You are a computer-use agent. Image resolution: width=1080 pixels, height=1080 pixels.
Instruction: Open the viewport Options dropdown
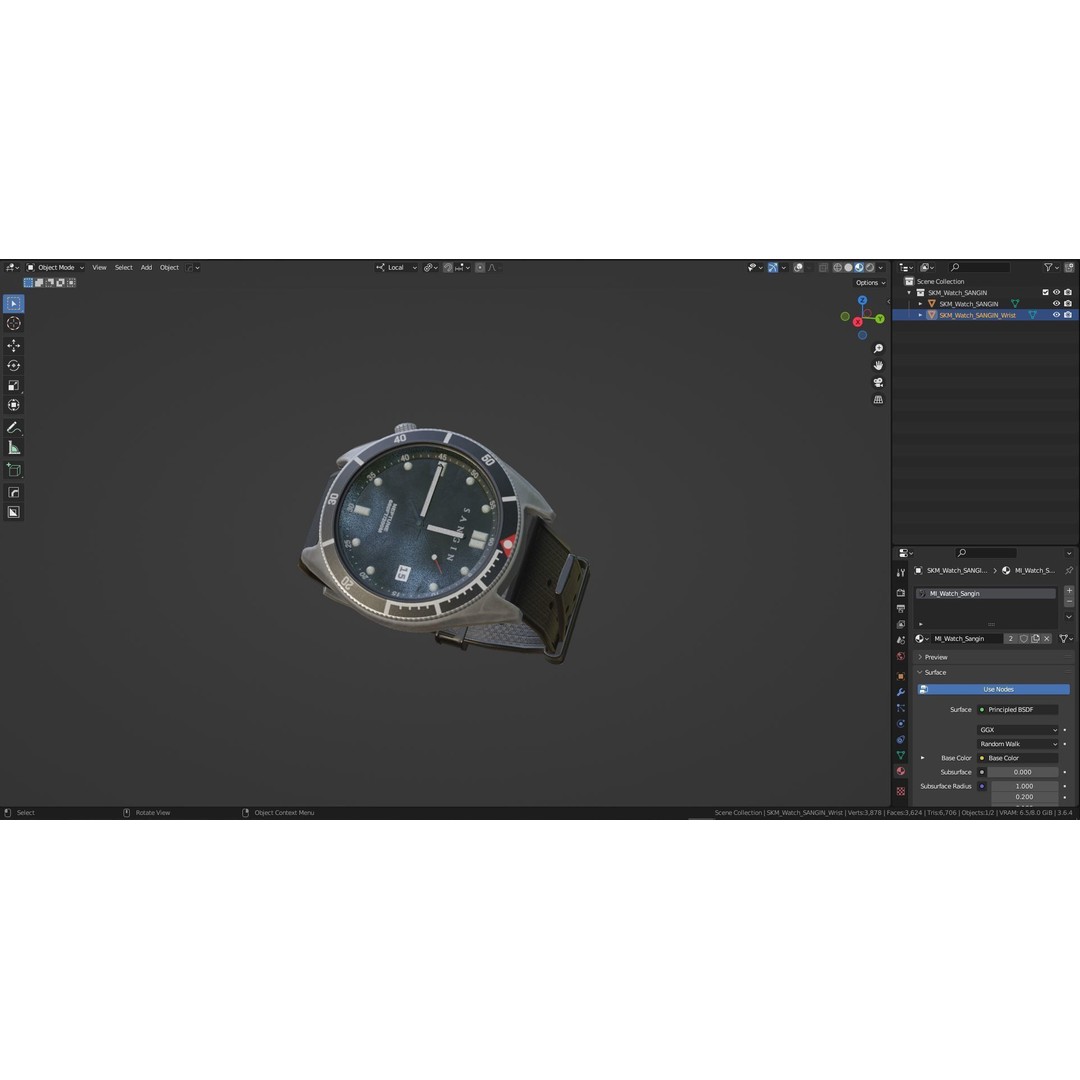870,283
